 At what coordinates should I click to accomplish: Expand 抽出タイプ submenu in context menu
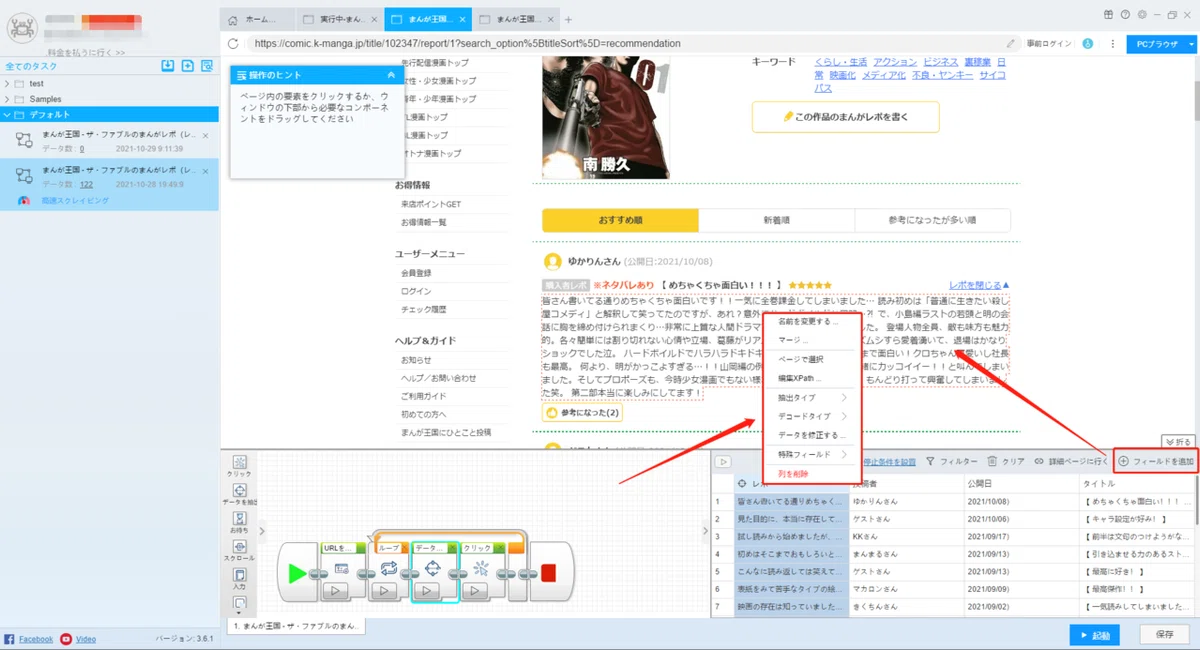click(843, 398)
